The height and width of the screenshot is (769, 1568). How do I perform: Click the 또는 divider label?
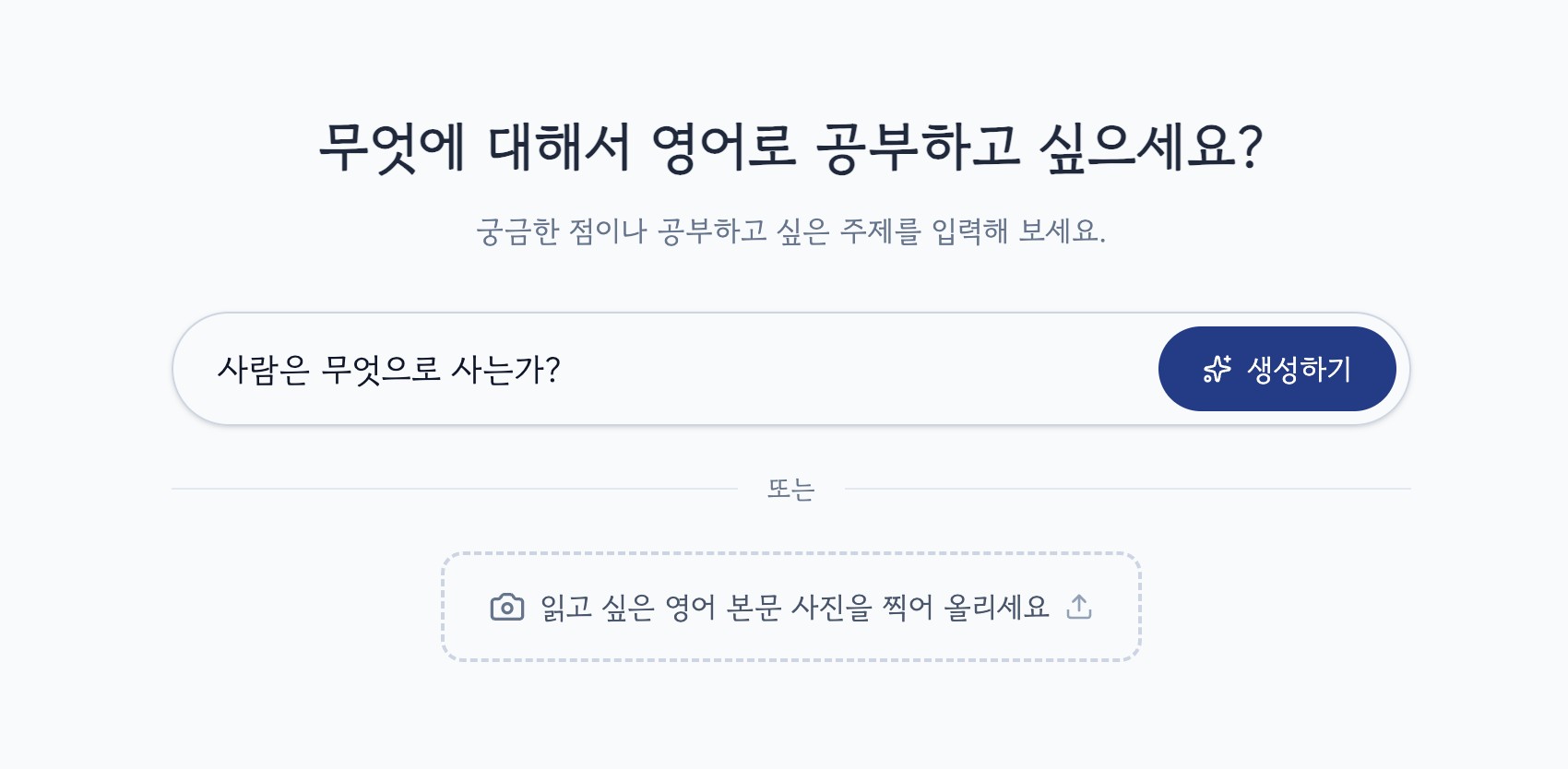click(x=791, y=488)
